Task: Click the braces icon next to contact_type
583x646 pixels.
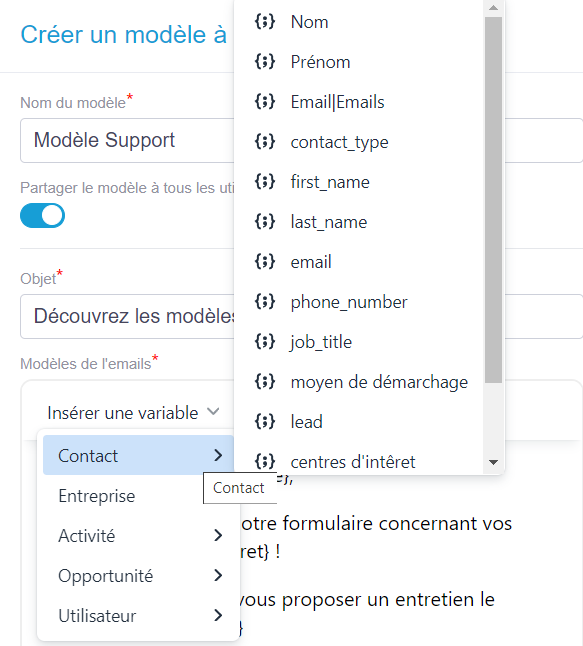Action: [x=265, y=142]
